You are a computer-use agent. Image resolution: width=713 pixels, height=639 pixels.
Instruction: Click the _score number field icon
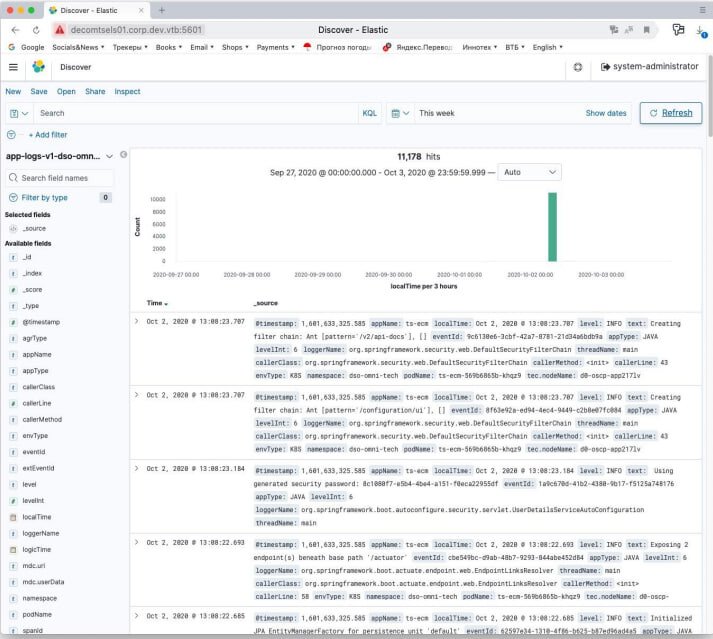point(13,290)
